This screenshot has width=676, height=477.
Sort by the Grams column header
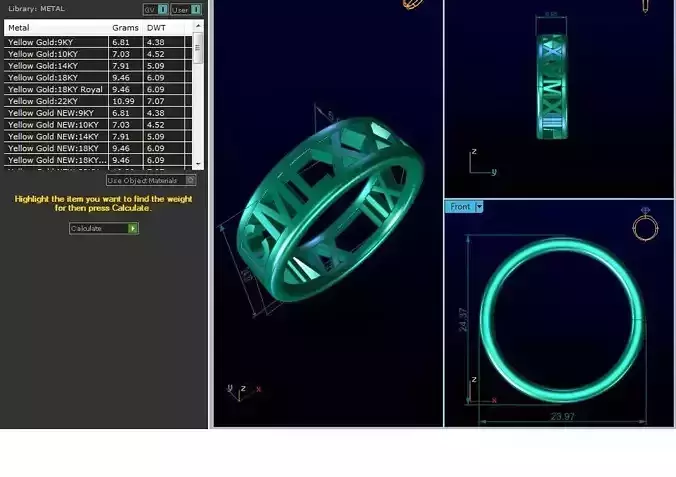coord(125,28)
